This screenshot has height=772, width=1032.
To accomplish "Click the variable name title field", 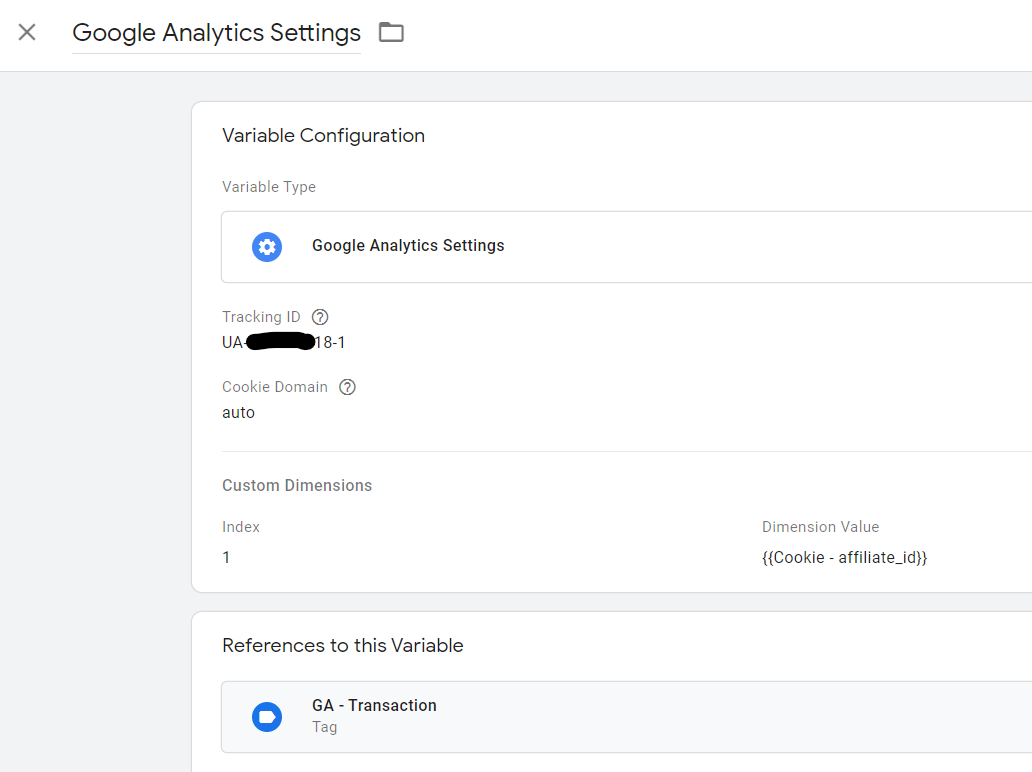I will pyautogui.click(x=216, y=33).
